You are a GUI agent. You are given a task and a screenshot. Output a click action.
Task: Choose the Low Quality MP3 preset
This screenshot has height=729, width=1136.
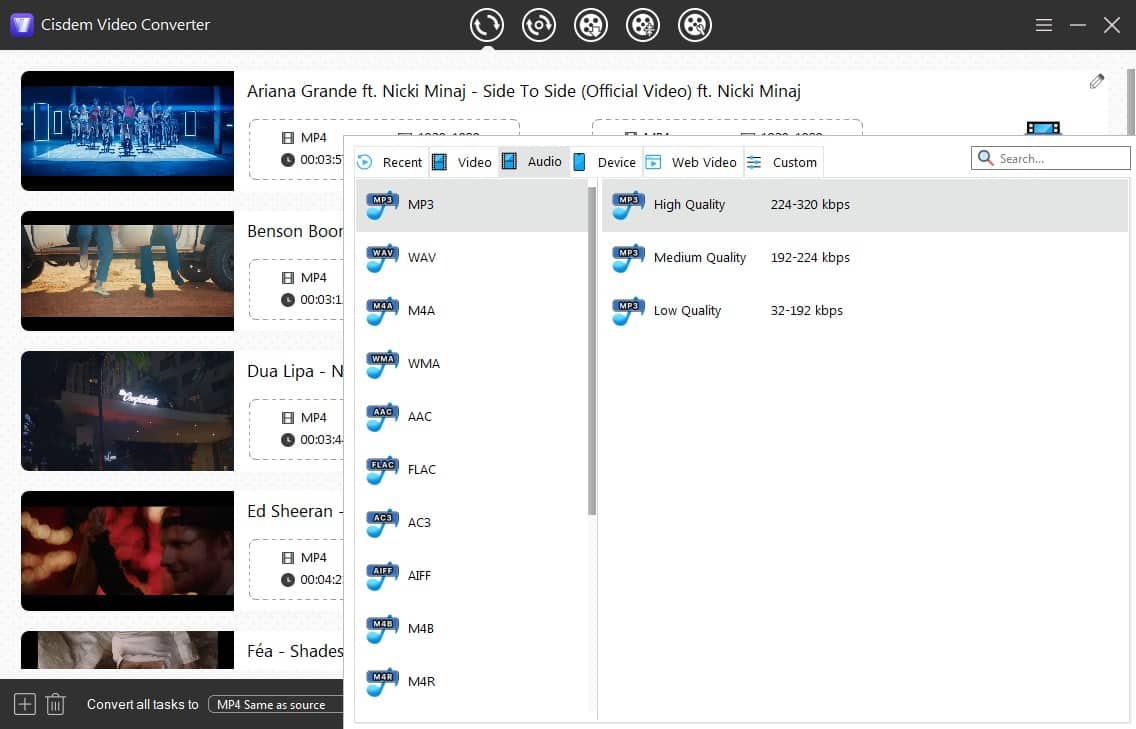[686, 310]
